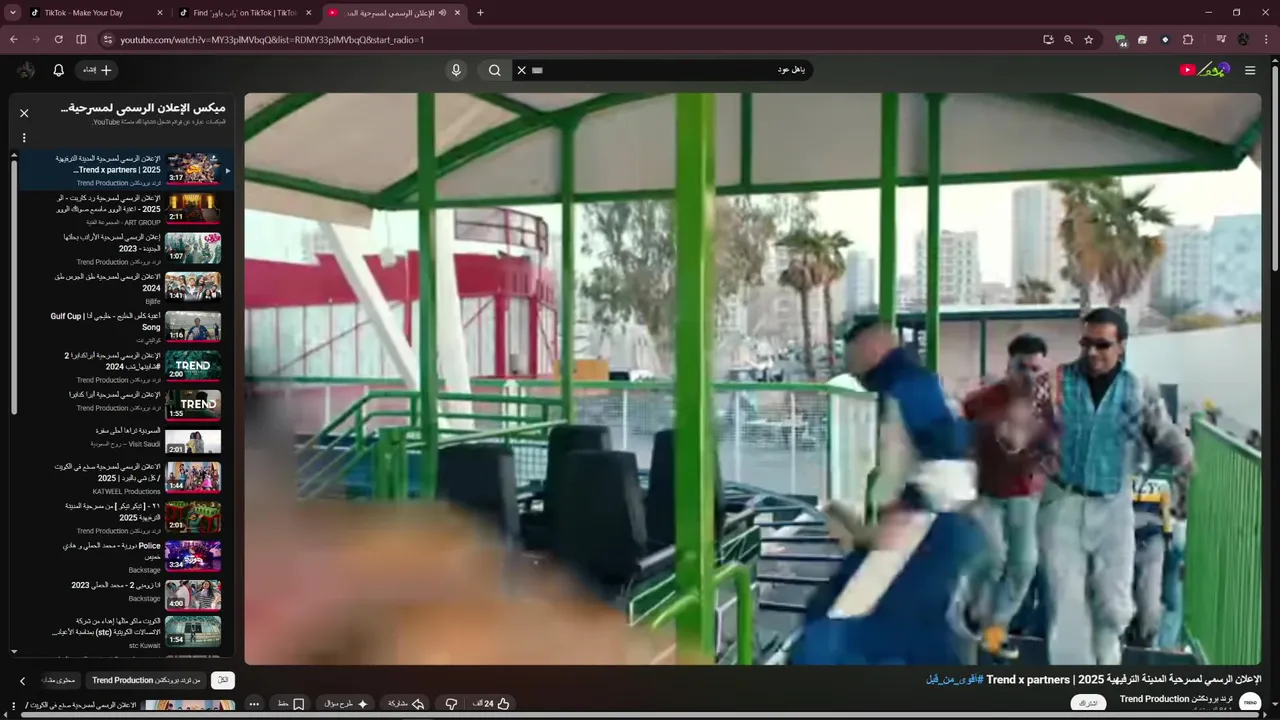Image resolution: width=1280 pixels, height=720 pixels.
Task: Open YouTube notifications bell
Action: pyautogui.click(x=58, y=70)
